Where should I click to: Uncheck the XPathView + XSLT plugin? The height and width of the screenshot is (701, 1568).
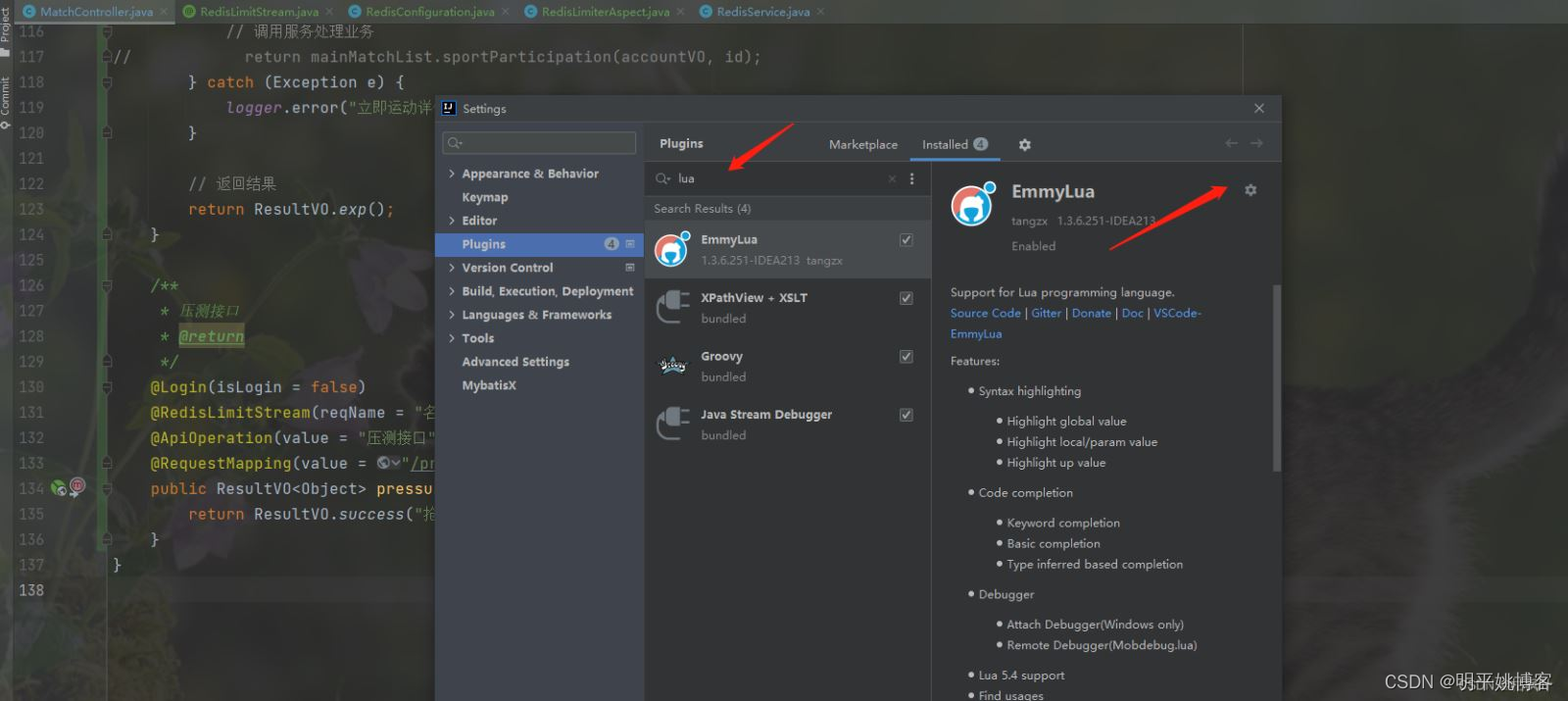click(x=906, y=298)
